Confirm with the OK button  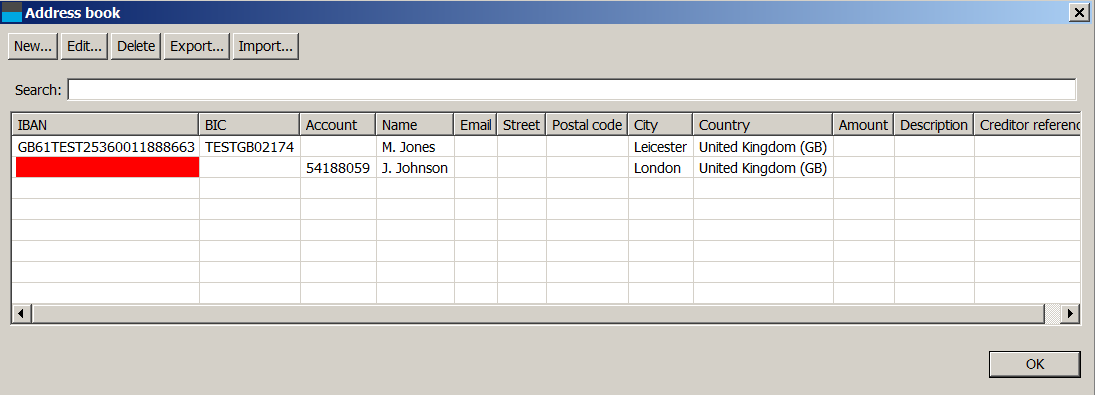click(1035, 364)
